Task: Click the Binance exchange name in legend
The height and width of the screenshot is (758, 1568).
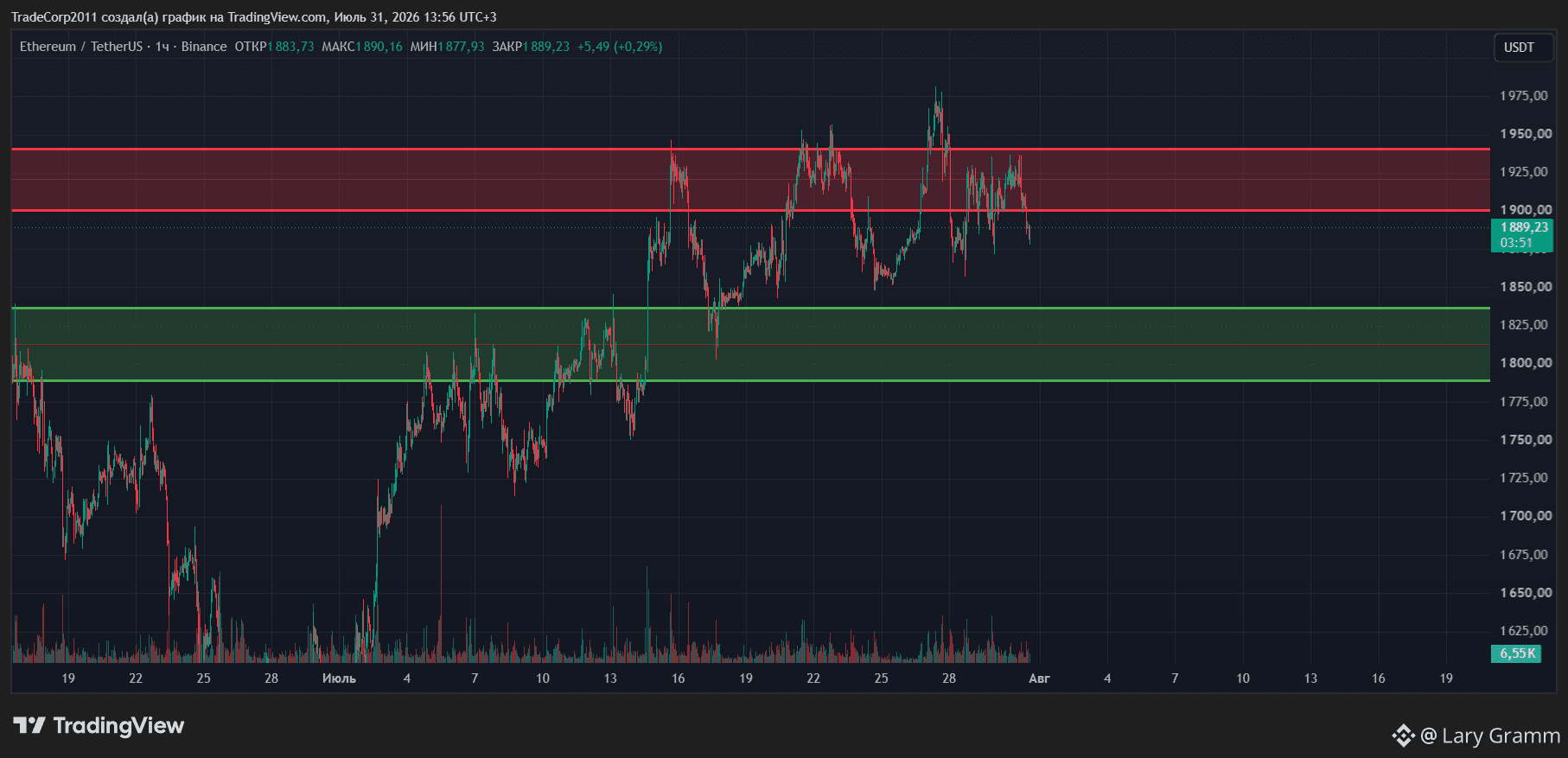Action: click(x=204, y=47)
